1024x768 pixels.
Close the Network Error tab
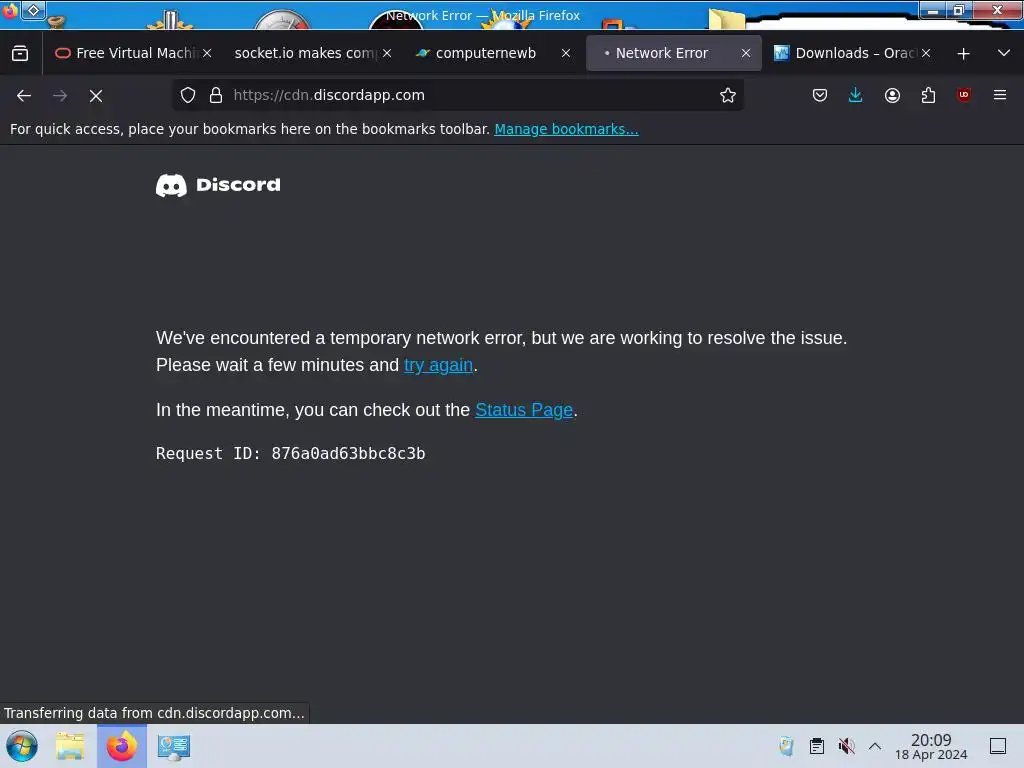(746, 54)
